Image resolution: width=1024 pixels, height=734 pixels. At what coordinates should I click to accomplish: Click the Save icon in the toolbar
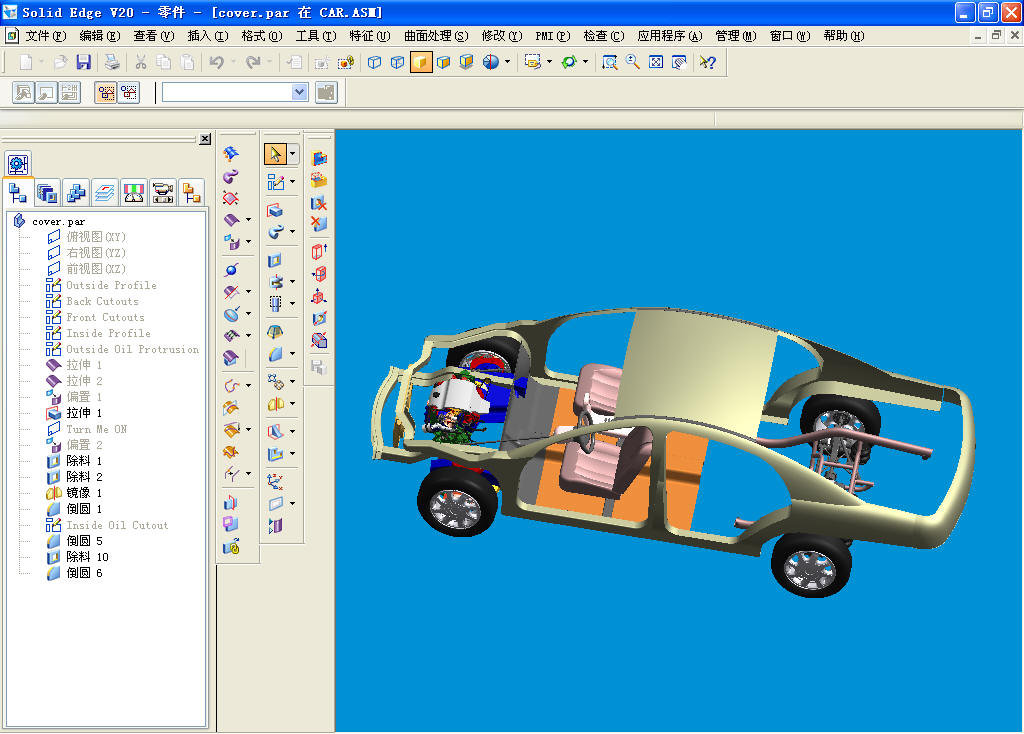coord(83,62)
